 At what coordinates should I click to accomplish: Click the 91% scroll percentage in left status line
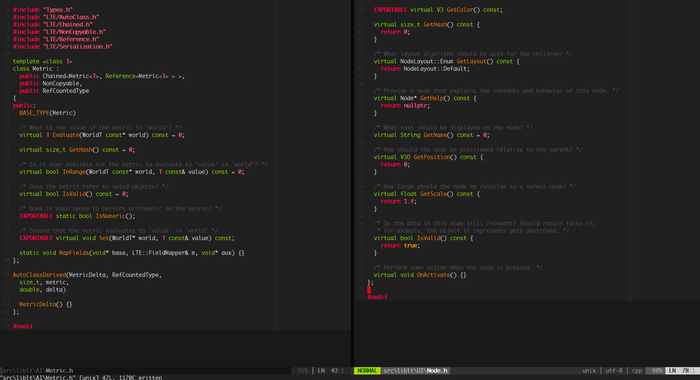point(303,371)
